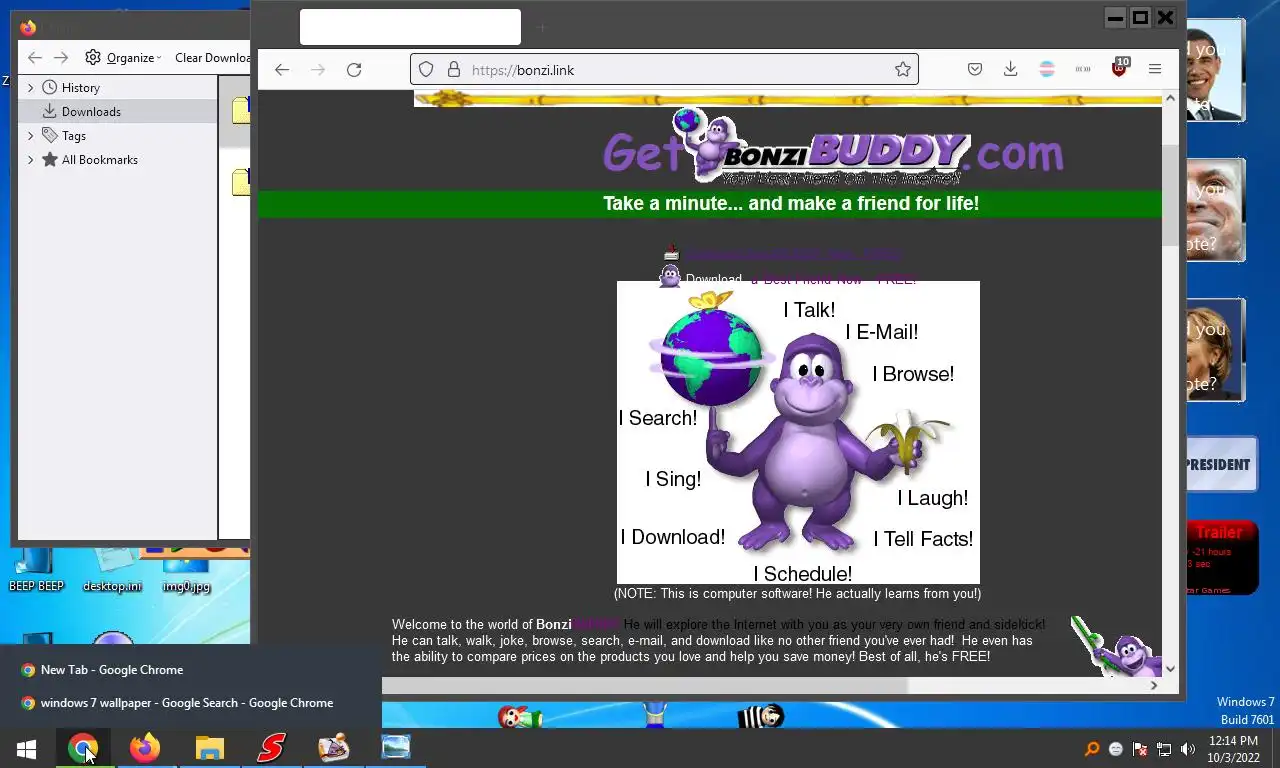Viewport: 1280px width, 768px height.
Task: Click the Trailer ad gadget on desktop
Action: 1222,557
